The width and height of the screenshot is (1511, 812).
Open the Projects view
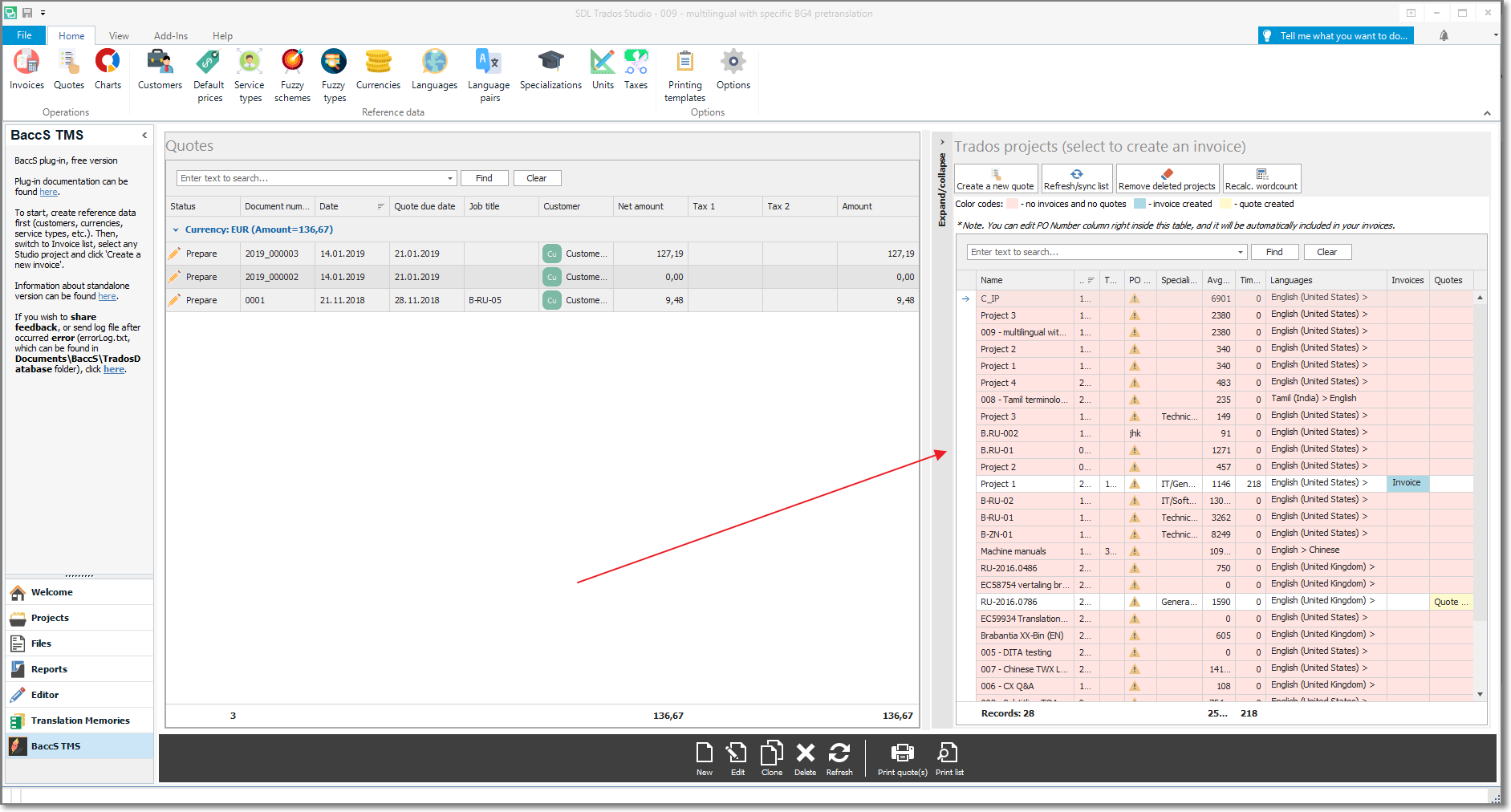click(x=79, y=618)
